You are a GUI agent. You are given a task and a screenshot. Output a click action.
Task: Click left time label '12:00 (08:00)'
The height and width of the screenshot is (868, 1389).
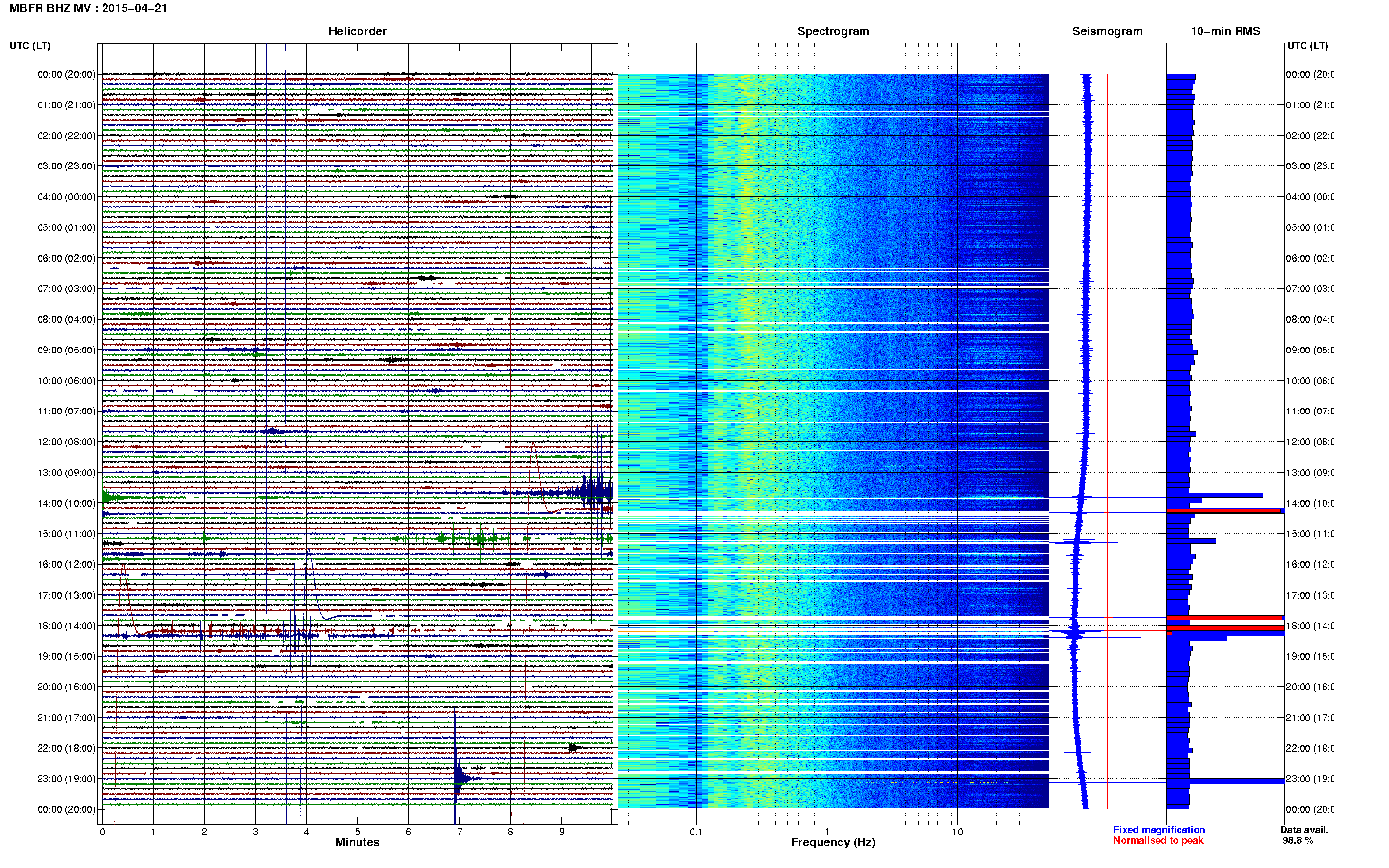(66, 441)
